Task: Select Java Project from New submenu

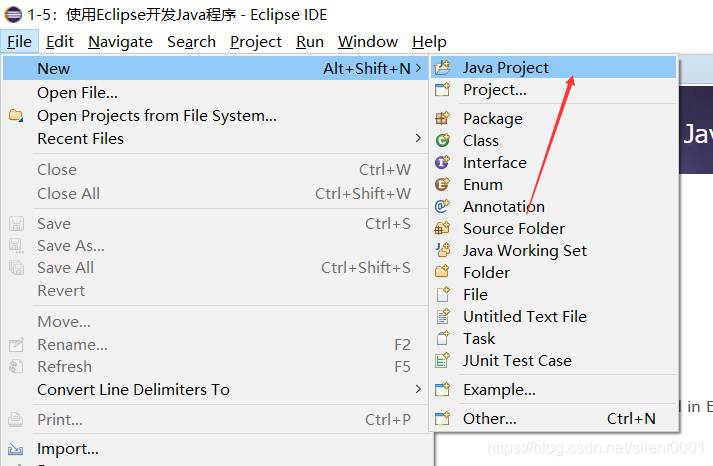Action: pos(553,68)
